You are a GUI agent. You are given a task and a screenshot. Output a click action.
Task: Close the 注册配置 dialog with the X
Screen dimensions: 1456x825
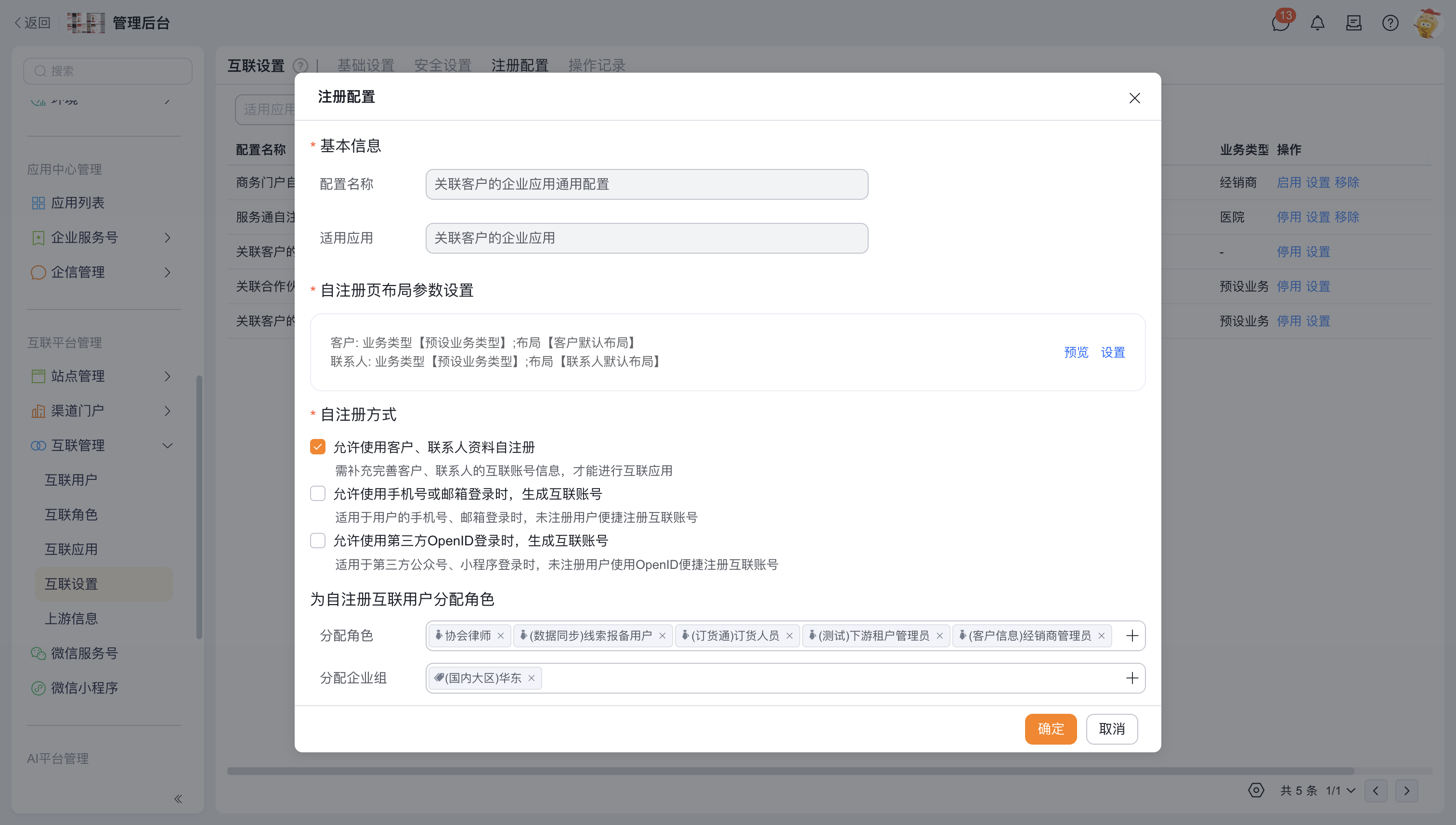click(1134, 98)
